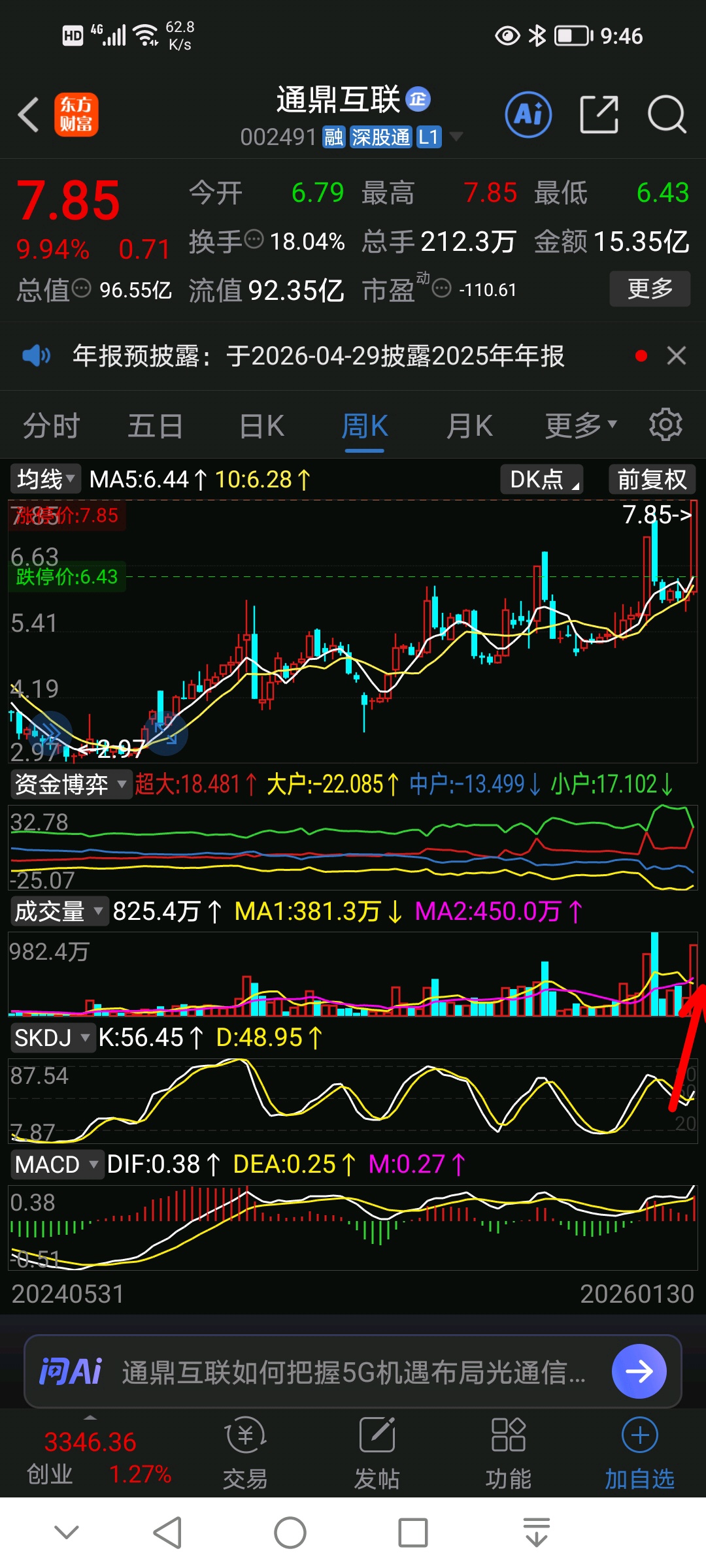Toggle 前复权 adjustment button
This screenshot has height=1568, width=706.
click(x=652, y=479)
